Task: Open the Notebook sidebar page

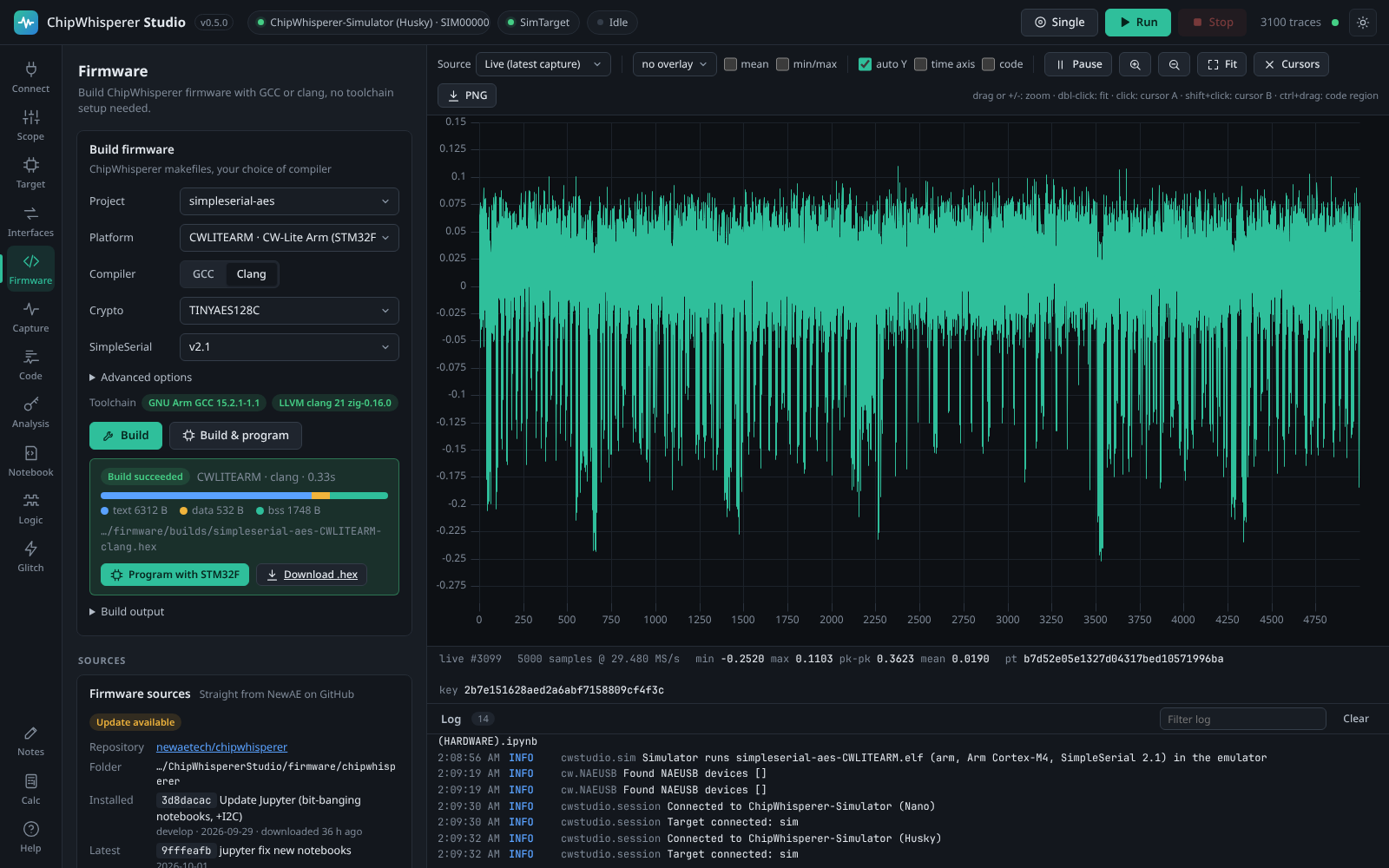Action: (x=30, y=461)
